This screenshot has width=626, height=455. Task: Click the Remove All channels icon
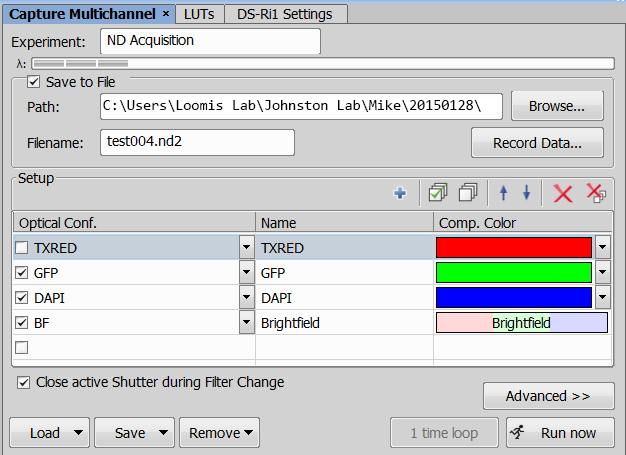[x=595, y=194]
